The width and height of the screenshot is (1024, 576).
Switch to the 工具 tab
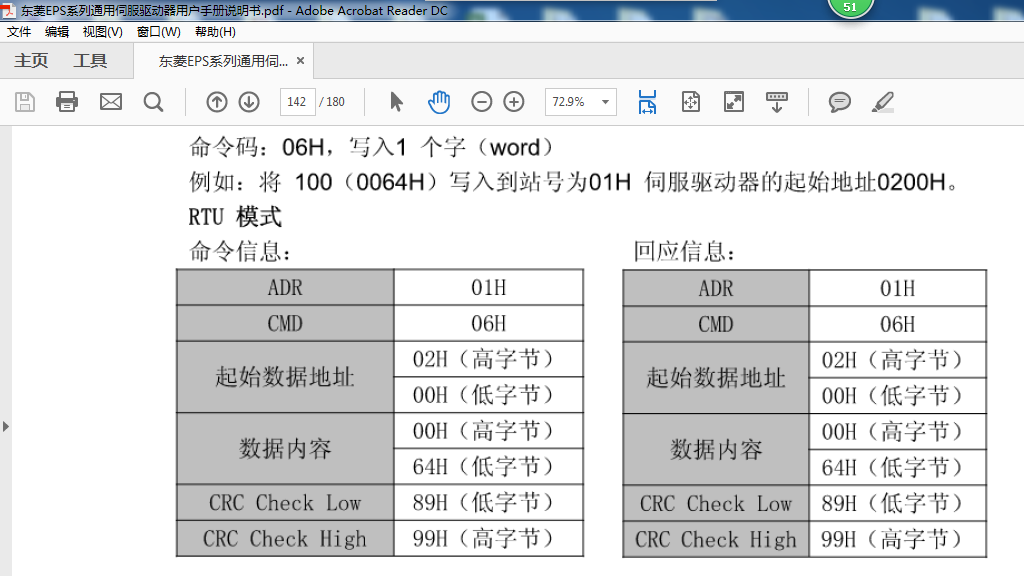pyautogui.click(x=90, y=61)
